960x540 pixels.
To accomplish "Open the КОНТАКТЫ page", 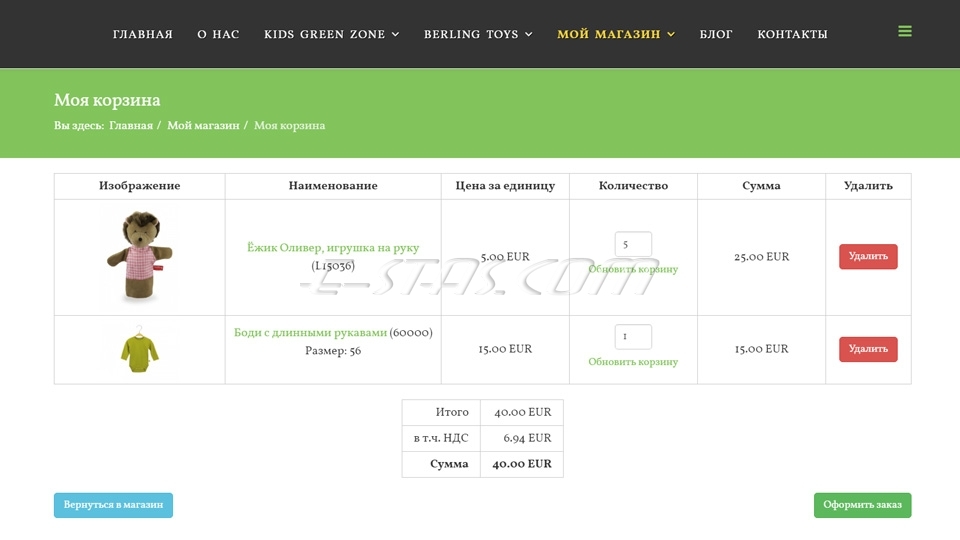I will pos(792,34).
